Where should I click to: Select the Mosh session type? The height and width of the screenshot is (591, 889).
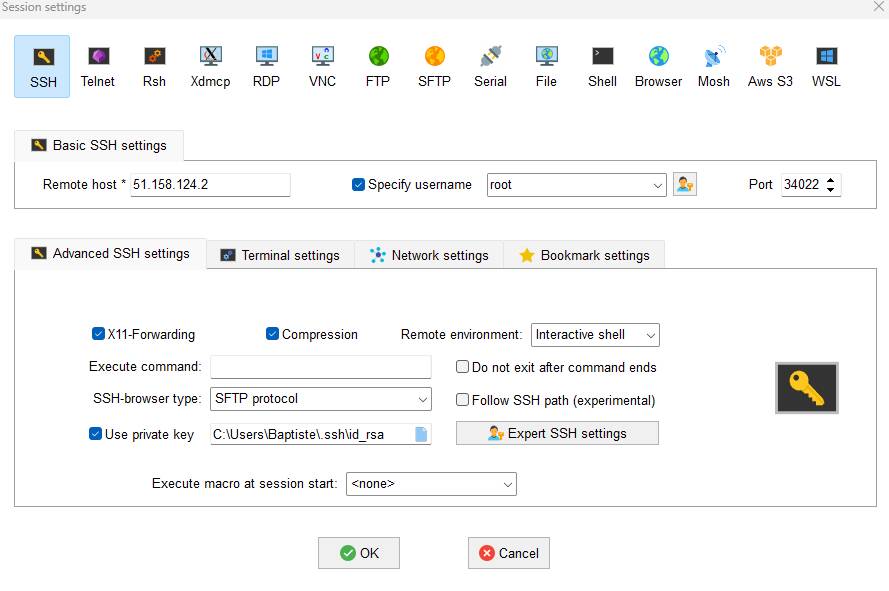714,66
